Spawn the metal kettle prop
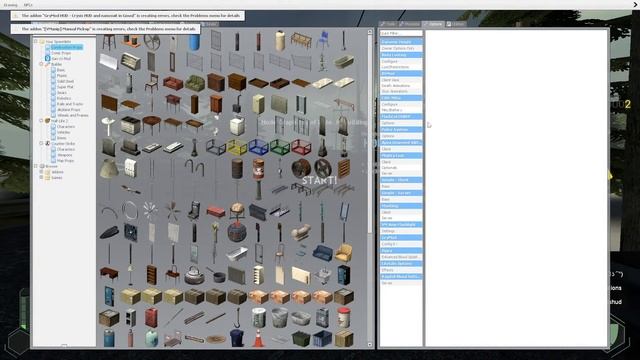640x360 pixels. coord(194,275)
